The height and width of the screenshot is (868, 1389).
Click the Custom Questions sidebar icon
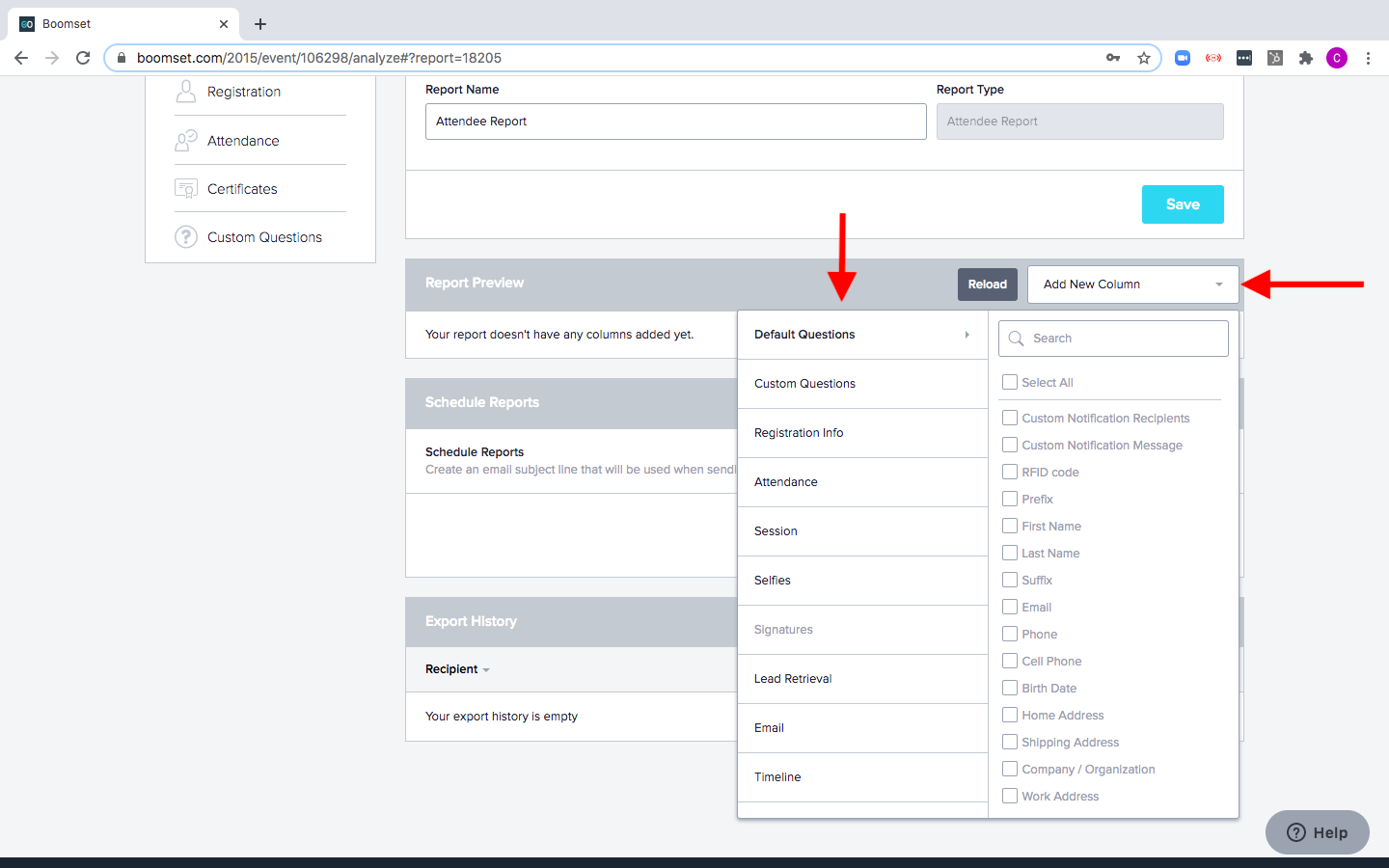pyautogui.click(x=186, y=236)
